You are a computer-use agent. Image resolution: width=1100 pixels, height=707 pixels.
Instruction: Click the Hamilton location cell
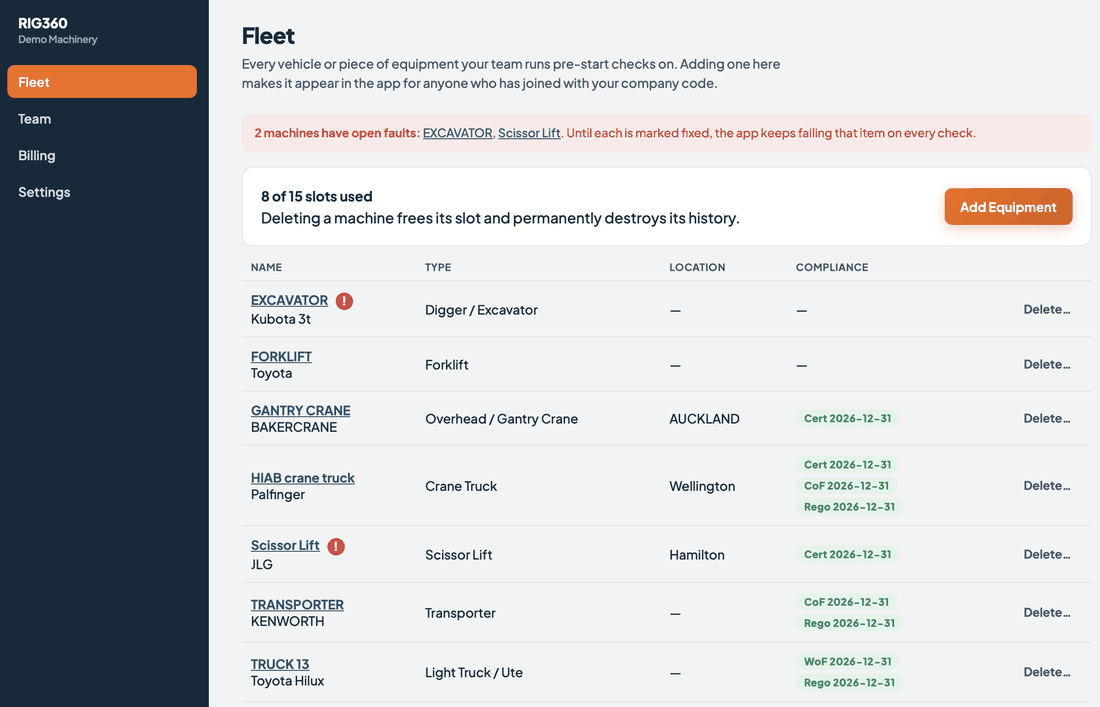click(x=697, y=555)
